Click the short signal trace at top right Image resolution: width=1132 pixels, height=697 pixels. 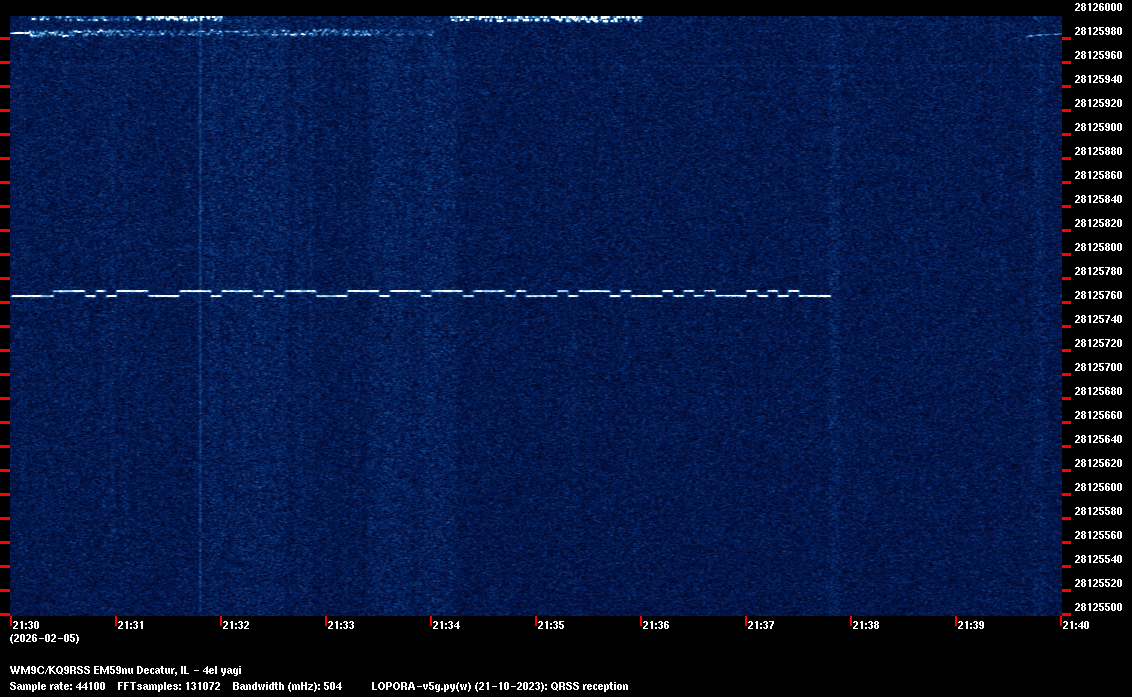point(1043,36)
